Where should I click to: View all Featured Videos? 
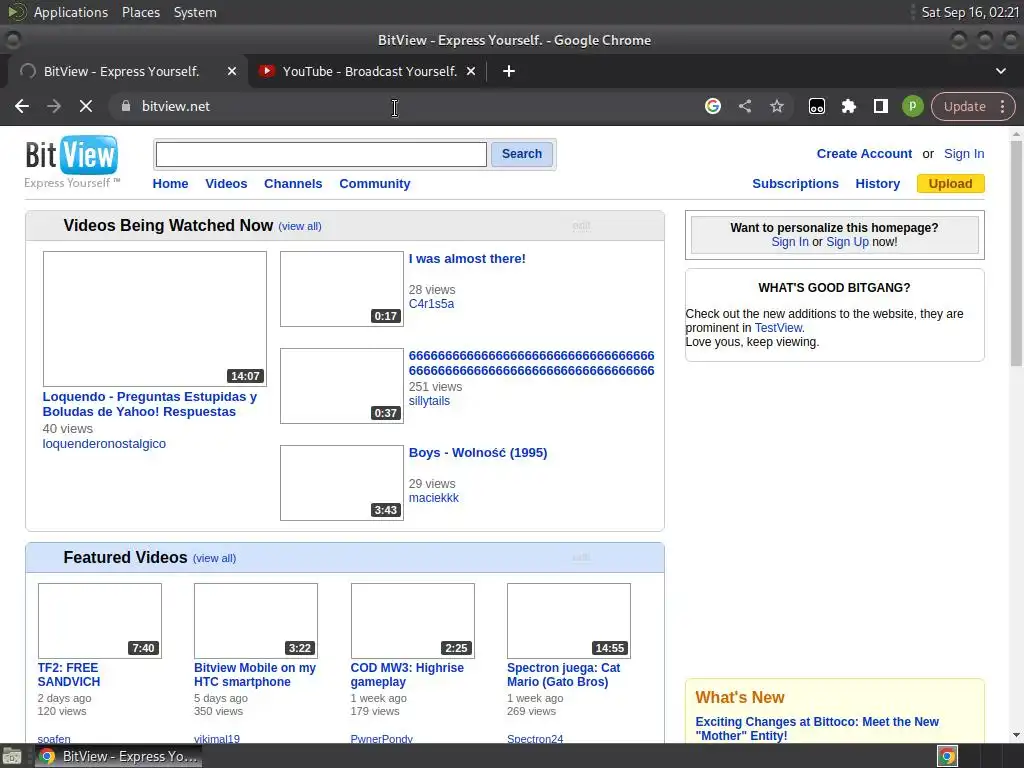click(214, 558)
